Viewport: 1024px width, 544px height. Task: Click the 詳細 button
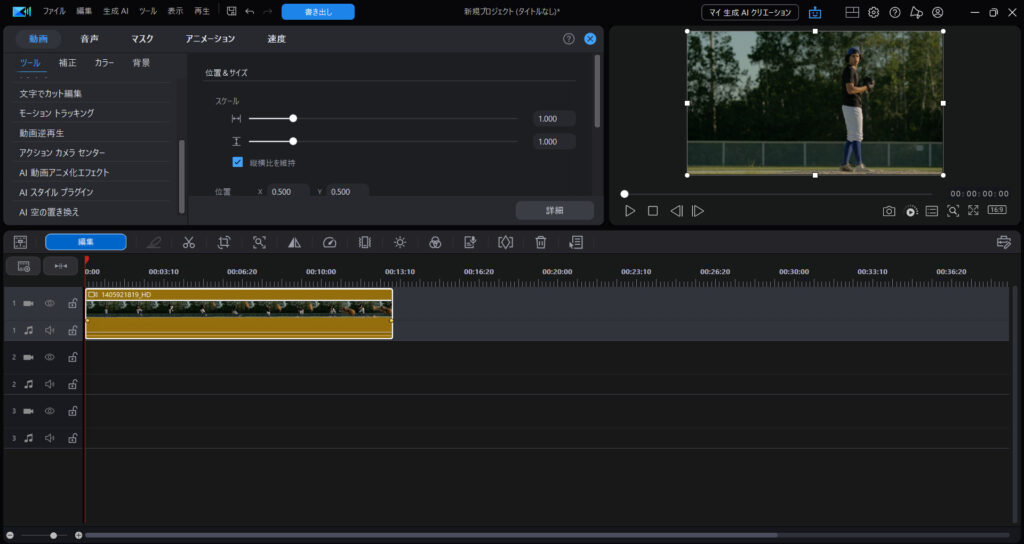coord(554,211)
